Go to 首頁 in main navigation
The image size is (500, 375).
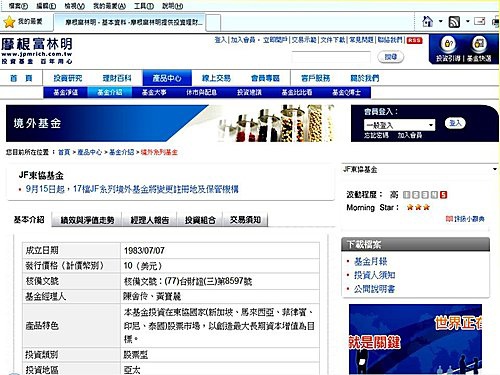(x=21, y=78)
